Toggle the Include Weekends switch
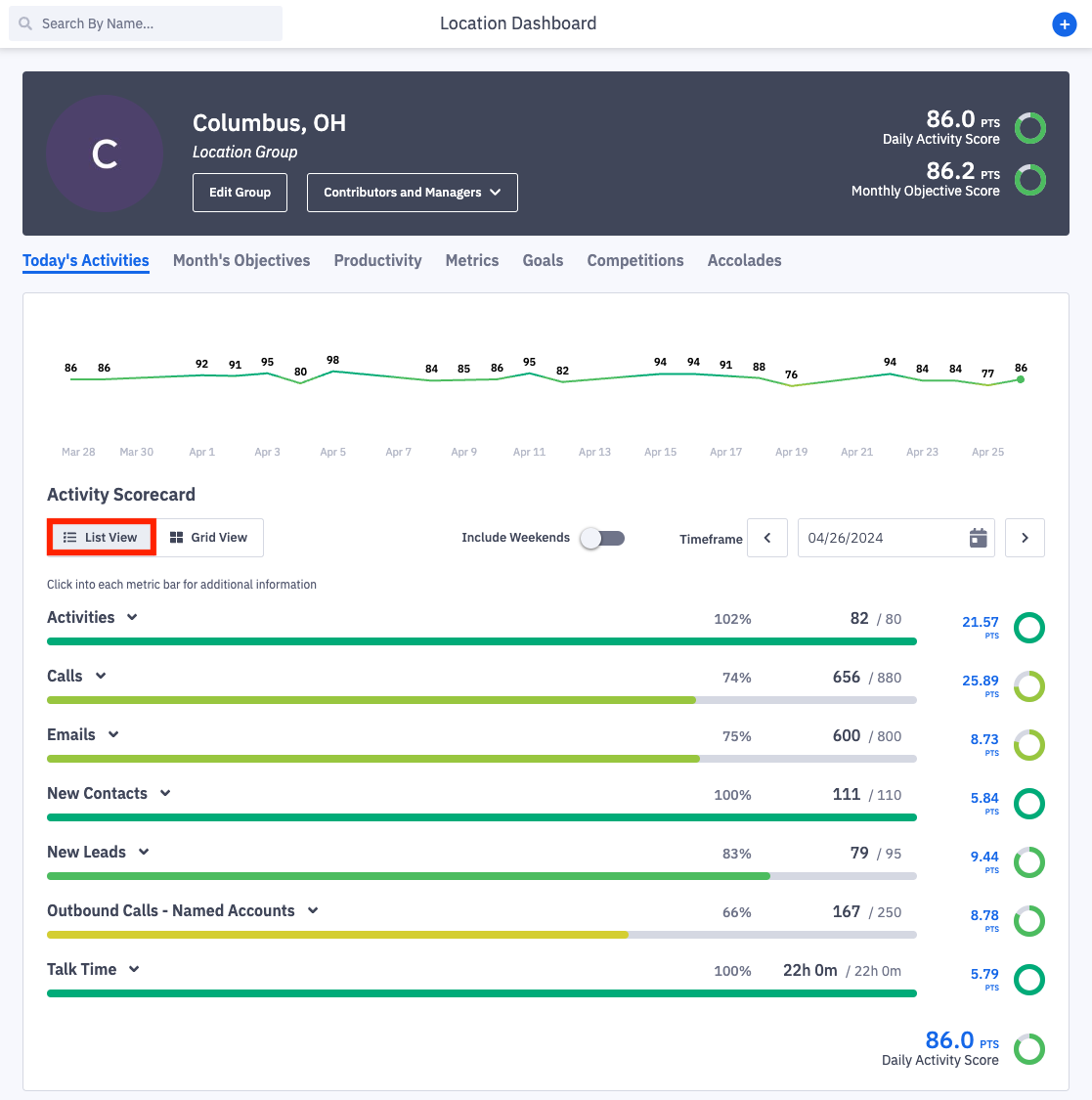The height and width of the screenshot is (1100, 1092). click(x=602, y=538)
